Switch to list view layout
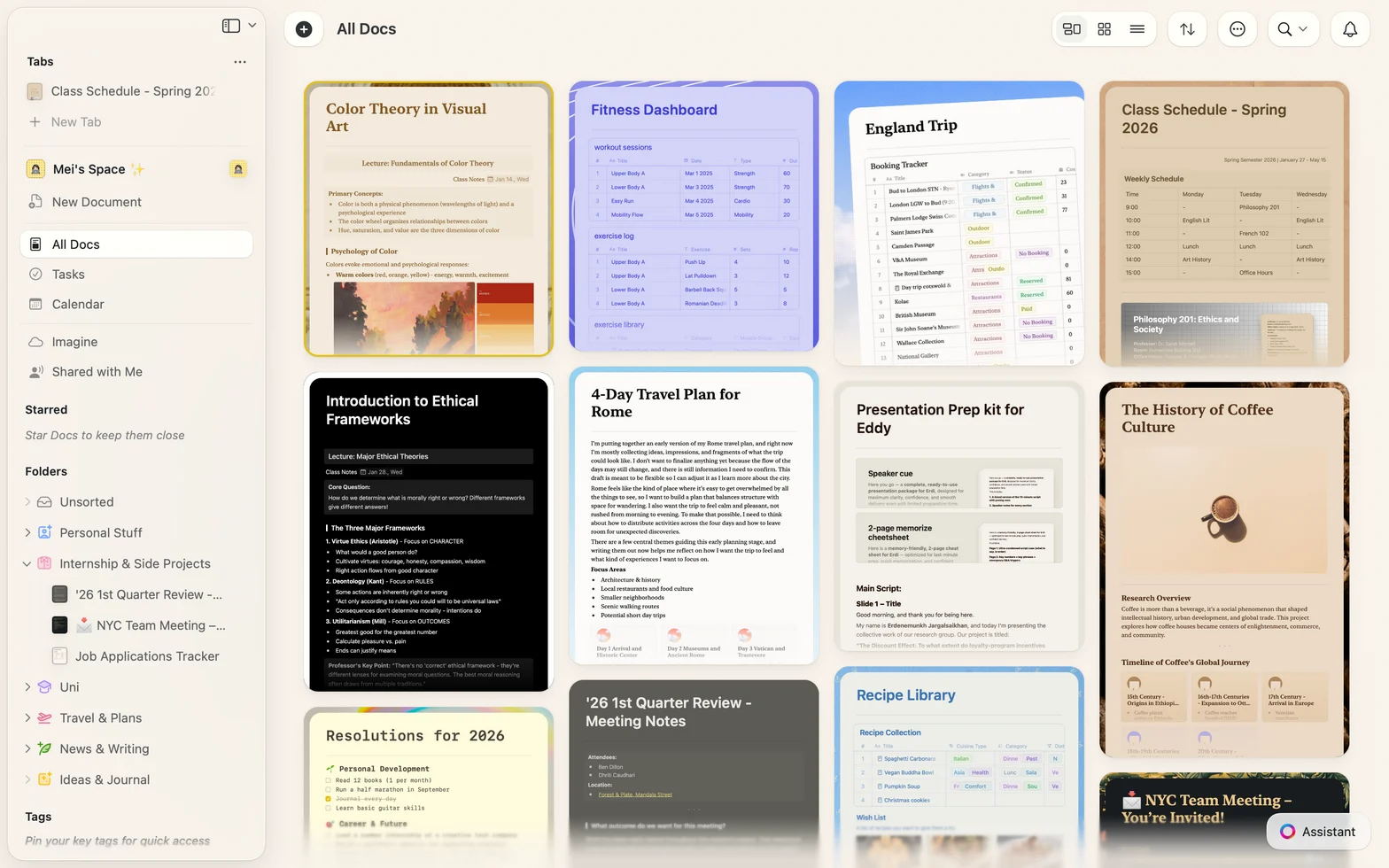1389x868 pixels. click(x=1137, y=29)
